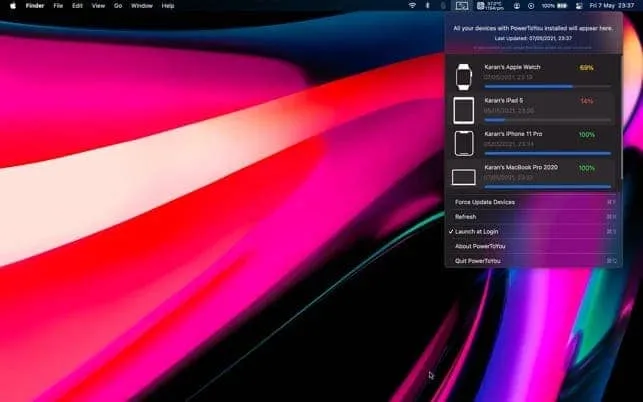Open the Go menu
643x402 pixels.
(118, 5)
